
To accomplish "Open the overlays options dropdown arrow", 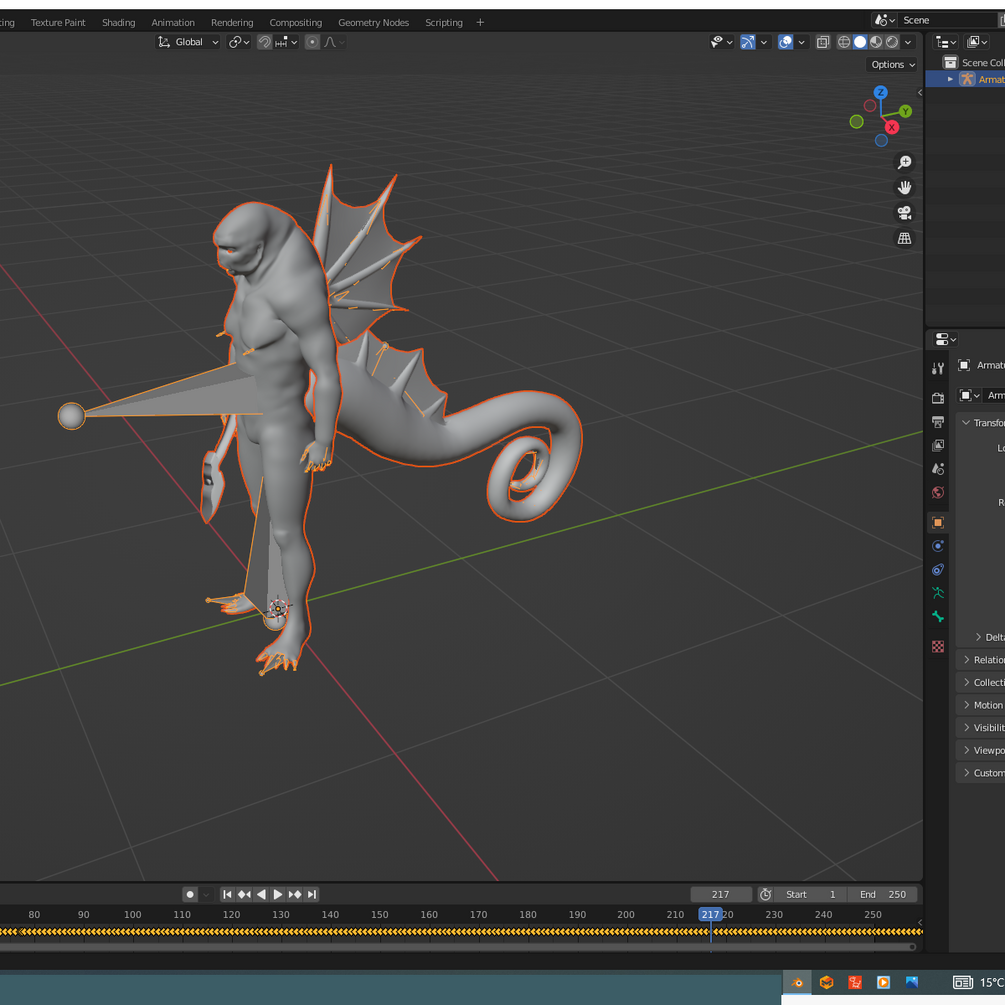I will click(801, 42).
